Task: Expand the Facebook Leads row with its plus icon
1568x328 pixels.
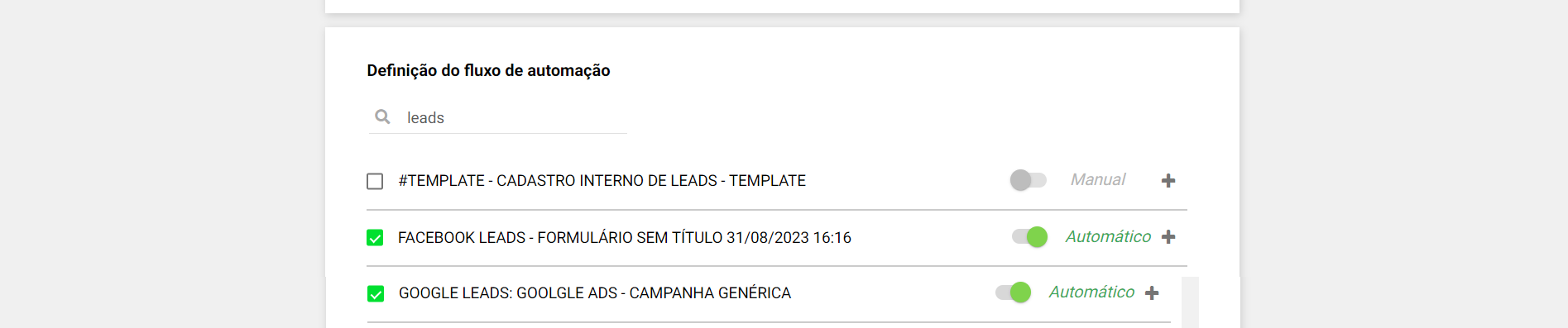Action: [x=1168, y=237]
